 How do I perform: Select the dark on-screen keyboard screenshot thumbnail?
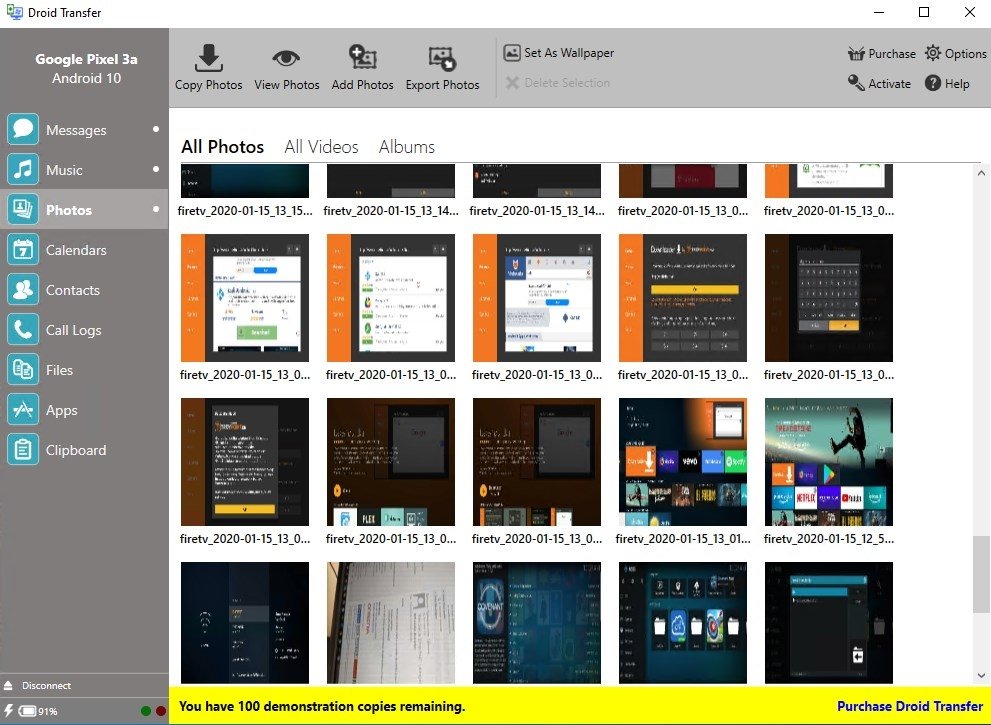point(829,298)
